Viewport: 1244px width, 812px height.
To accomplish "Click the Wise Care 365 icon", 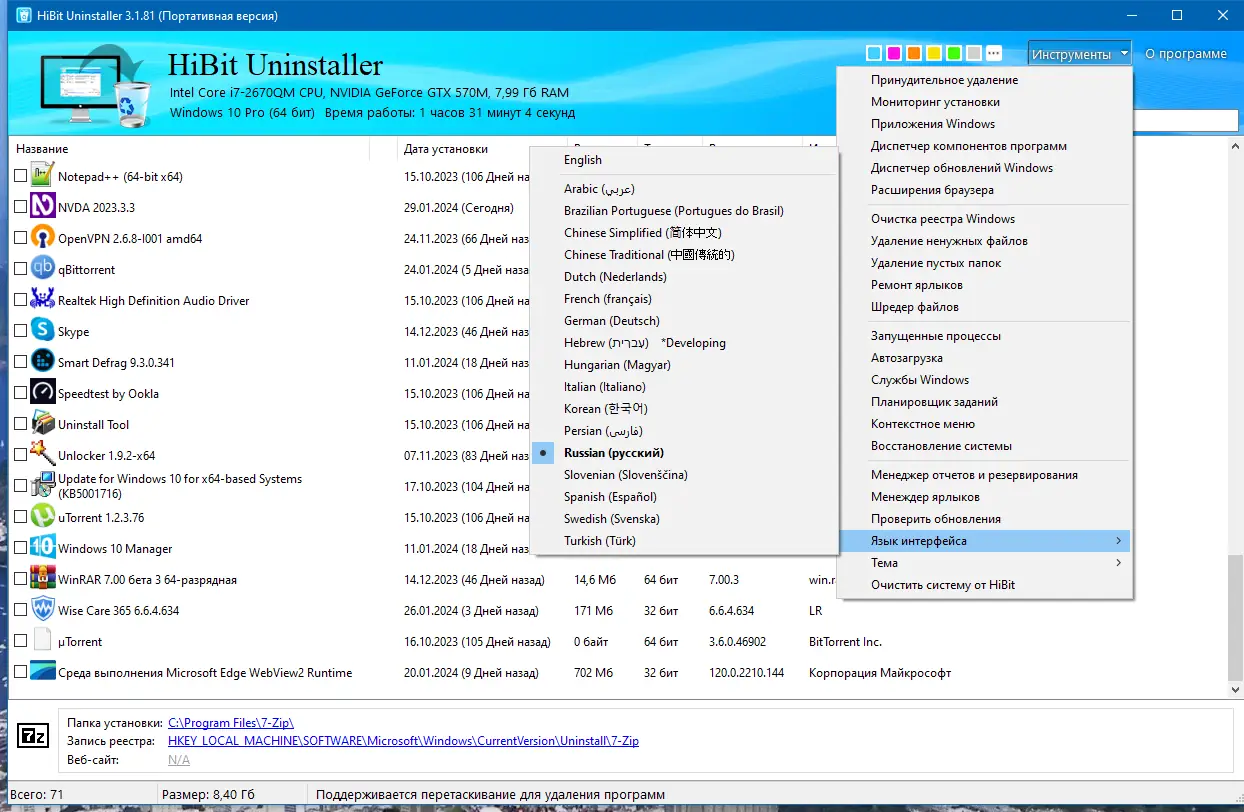I will pyautogui.click(x=42, y=610).
